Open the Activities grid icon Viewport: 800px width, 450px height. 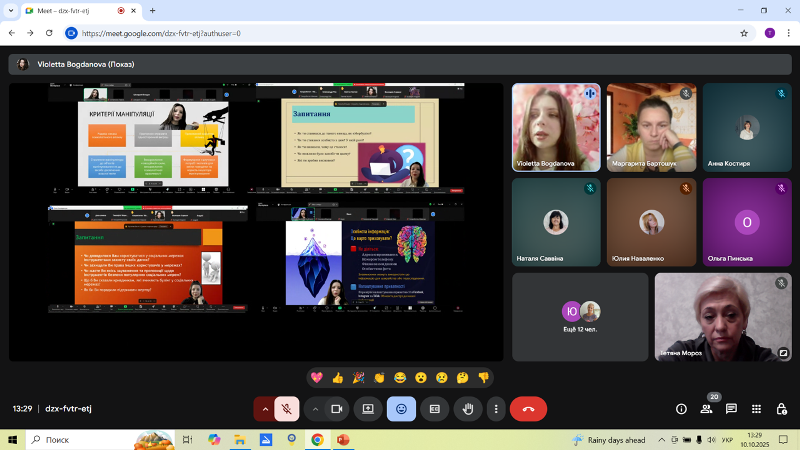click(x=756, y=408)
